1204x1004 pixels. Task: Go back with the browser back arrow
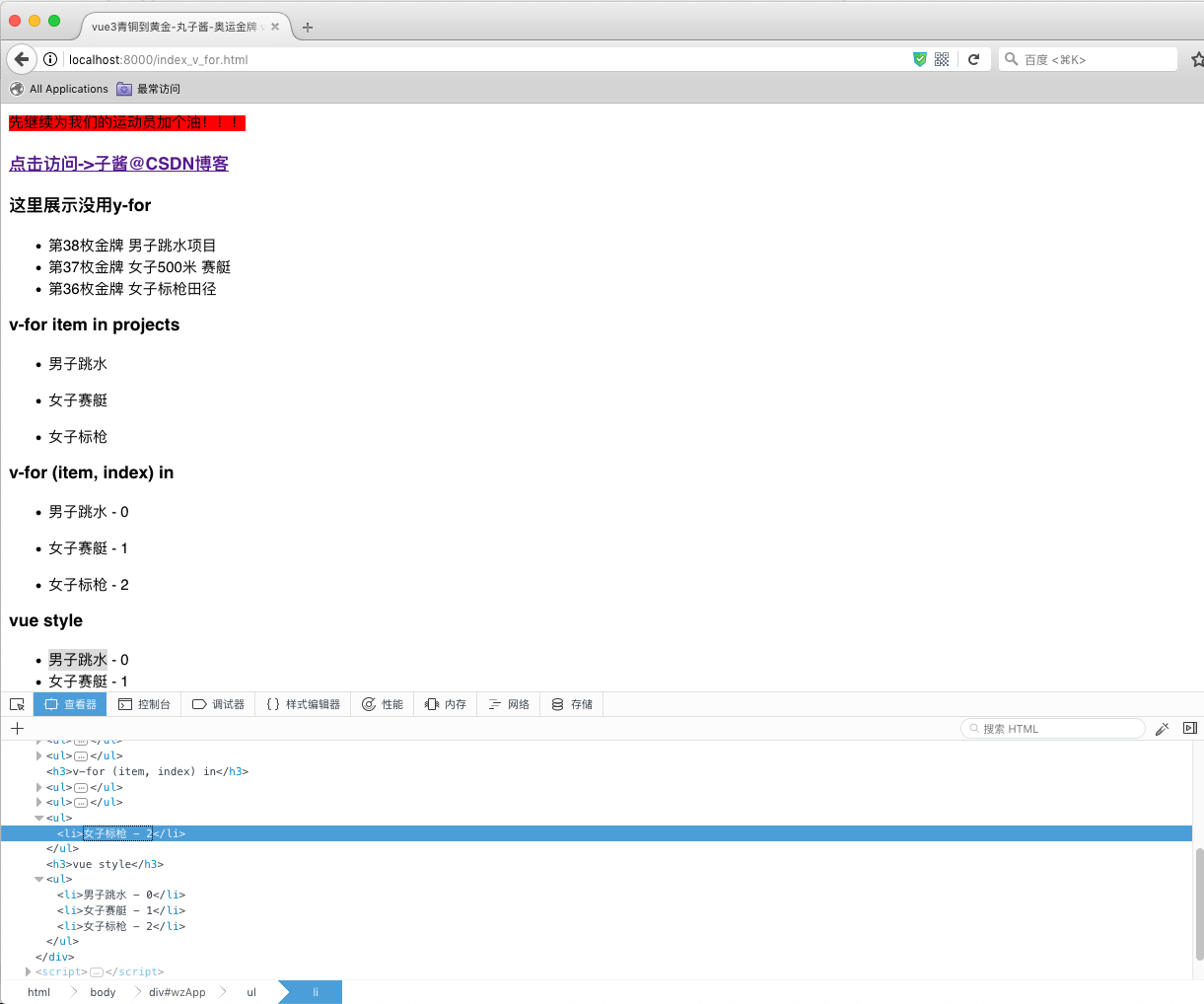tap(22, 59)
